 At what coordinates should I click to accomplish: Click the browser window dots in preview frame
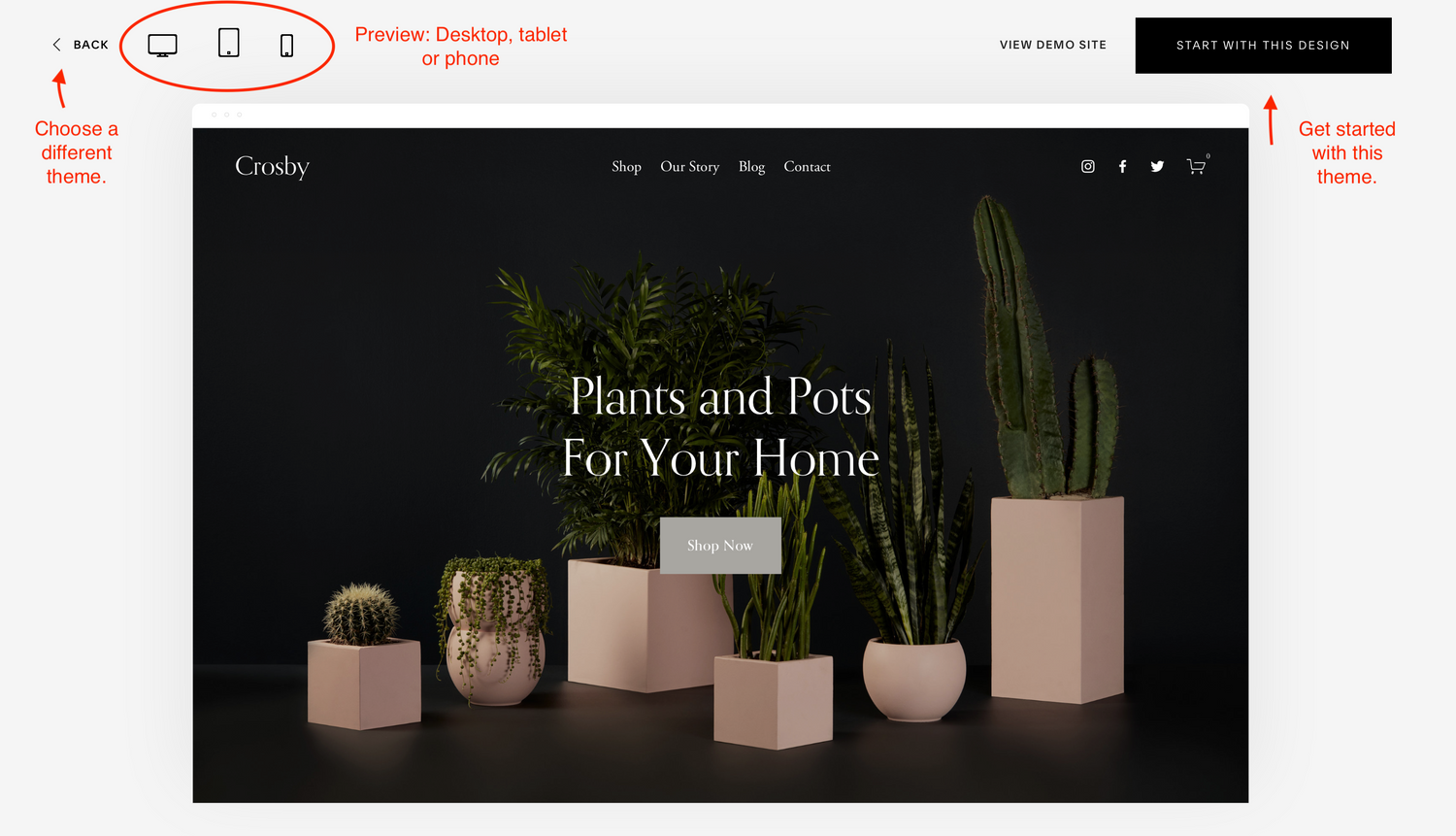point(226,115)
